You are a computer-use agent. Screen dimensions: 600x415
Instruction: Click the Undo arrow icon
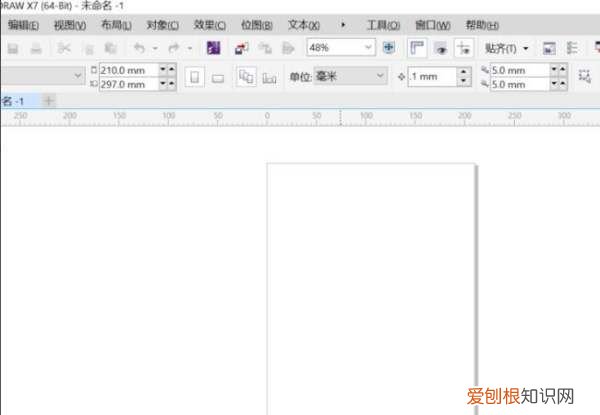[x=139, y=48]
